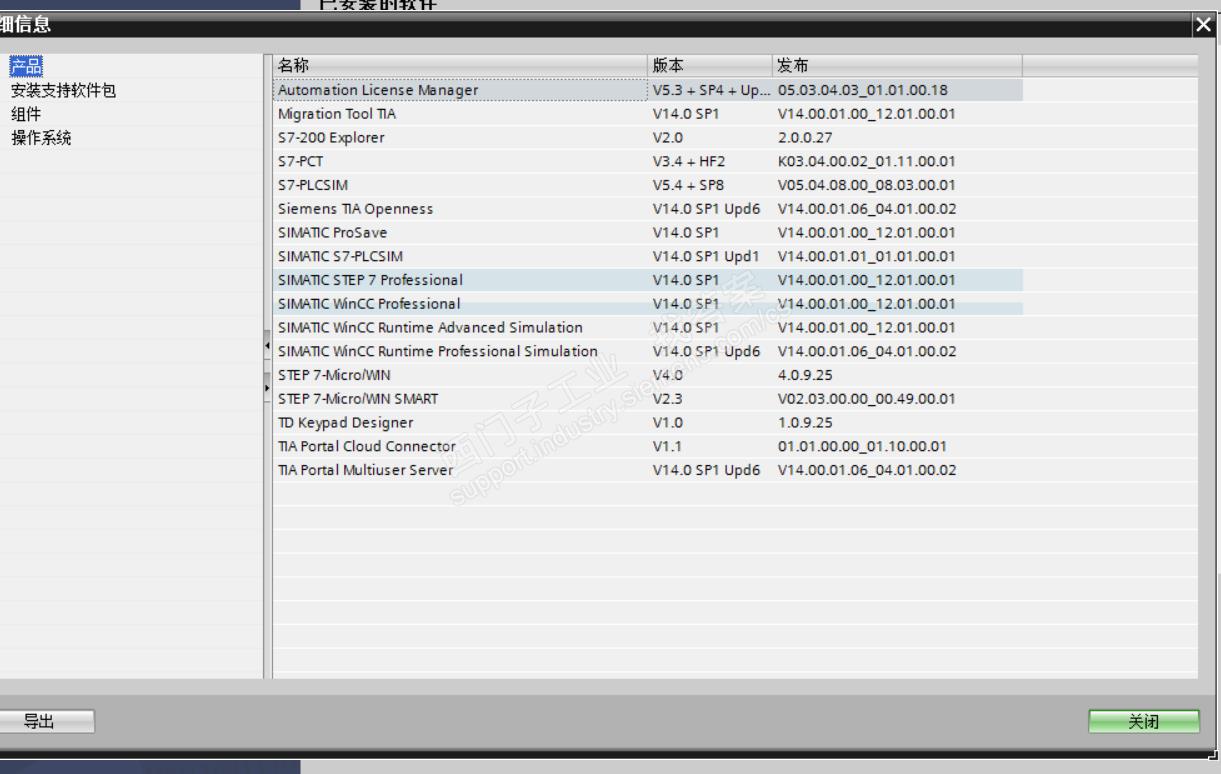Select S7-200 Explorer row

click(x=648, y=138)
